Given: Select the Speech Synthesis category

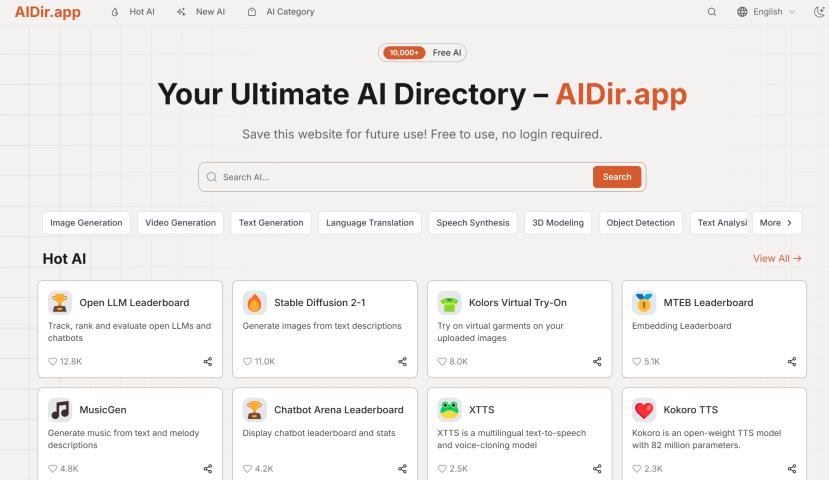Looking at the screenshot, I should click(473, 223).
